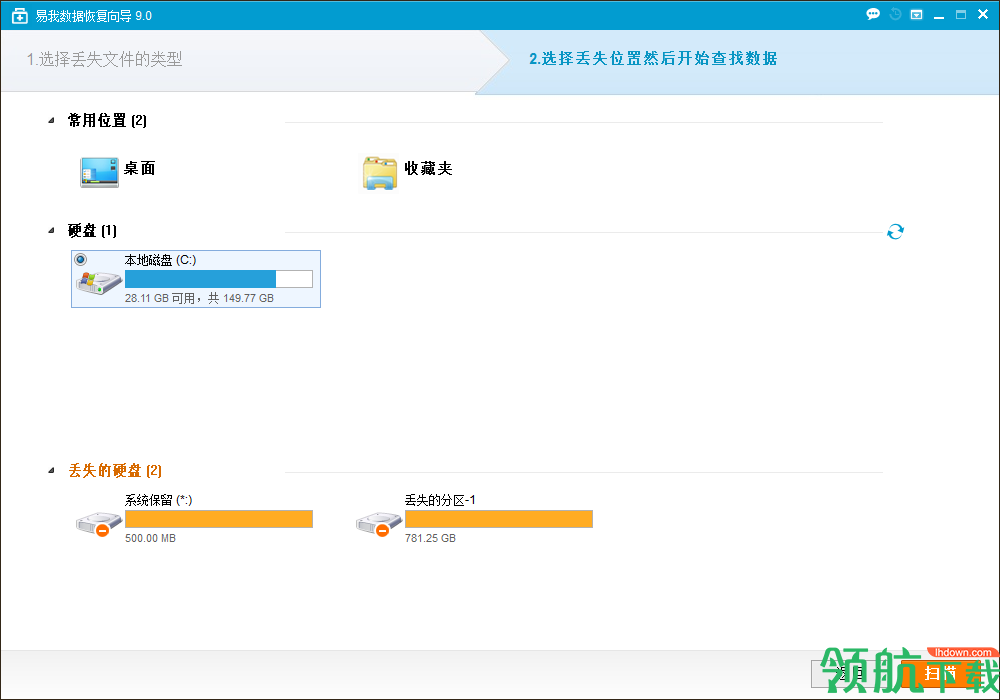
Task: Minimize the recovery wizard window
Action: [939, 15]
